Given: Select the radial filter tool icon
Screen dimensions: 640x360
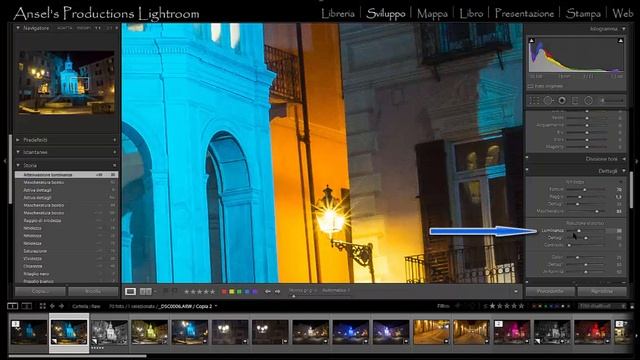Looking at the screenshot, I should pos(588,100).
